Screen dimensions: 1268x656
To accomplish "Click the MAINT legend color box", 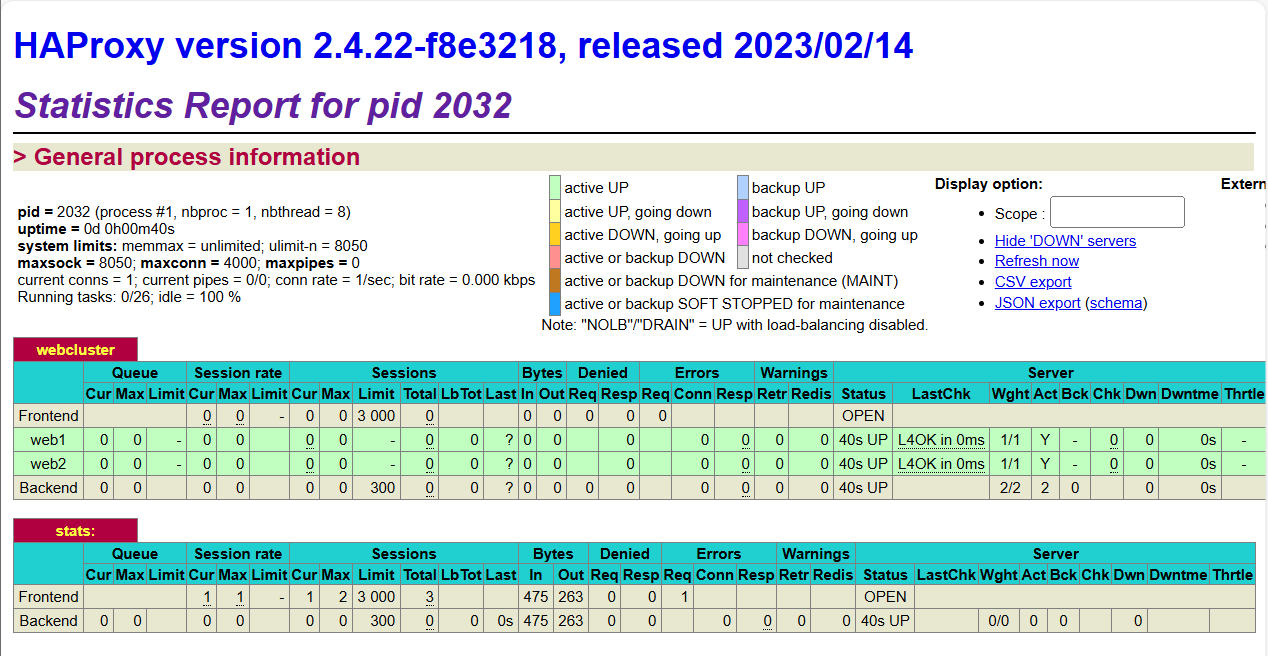I will click(555, 280).
